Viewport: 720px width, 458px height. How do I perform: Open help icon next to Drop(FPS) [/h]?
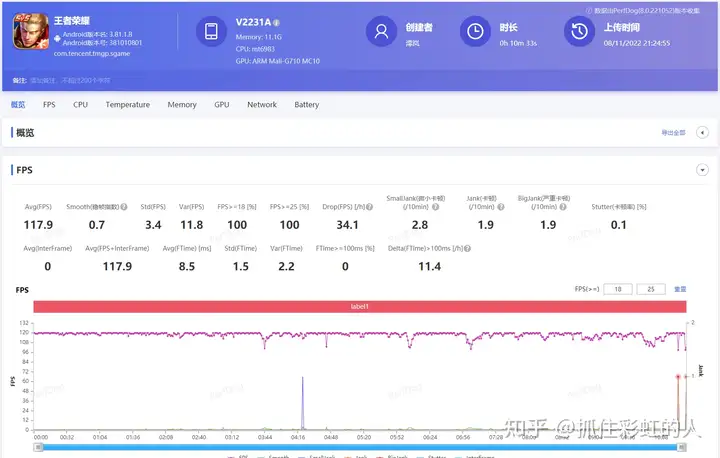[x=370, y=207]
